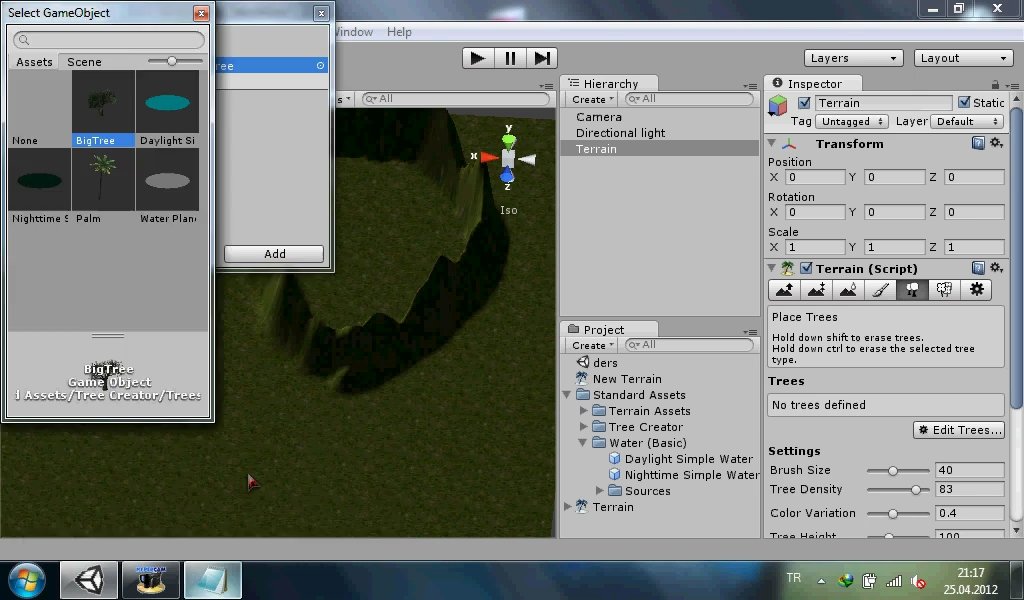Collapse the Water (Basic) folder

point(583,443)
